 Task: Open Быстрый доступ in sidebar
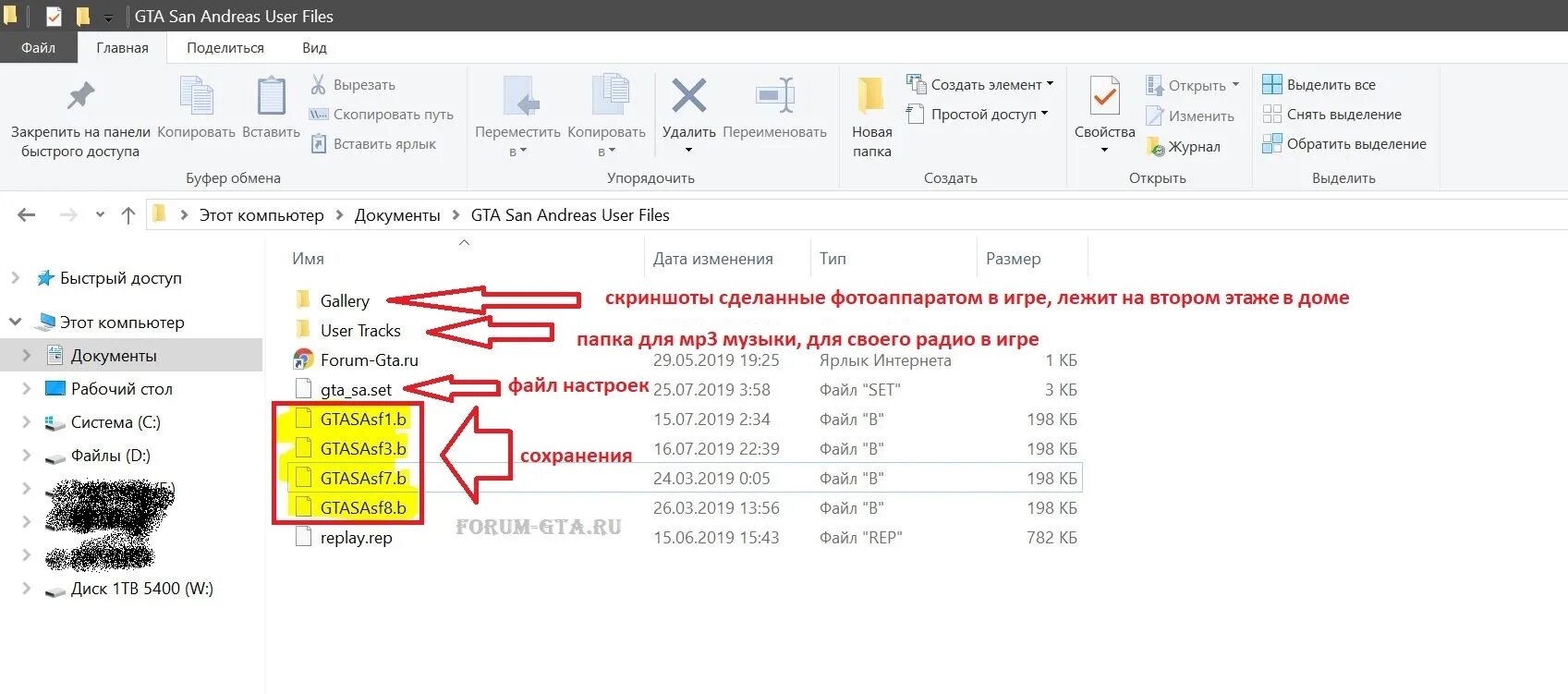click(x=109, y=277)
